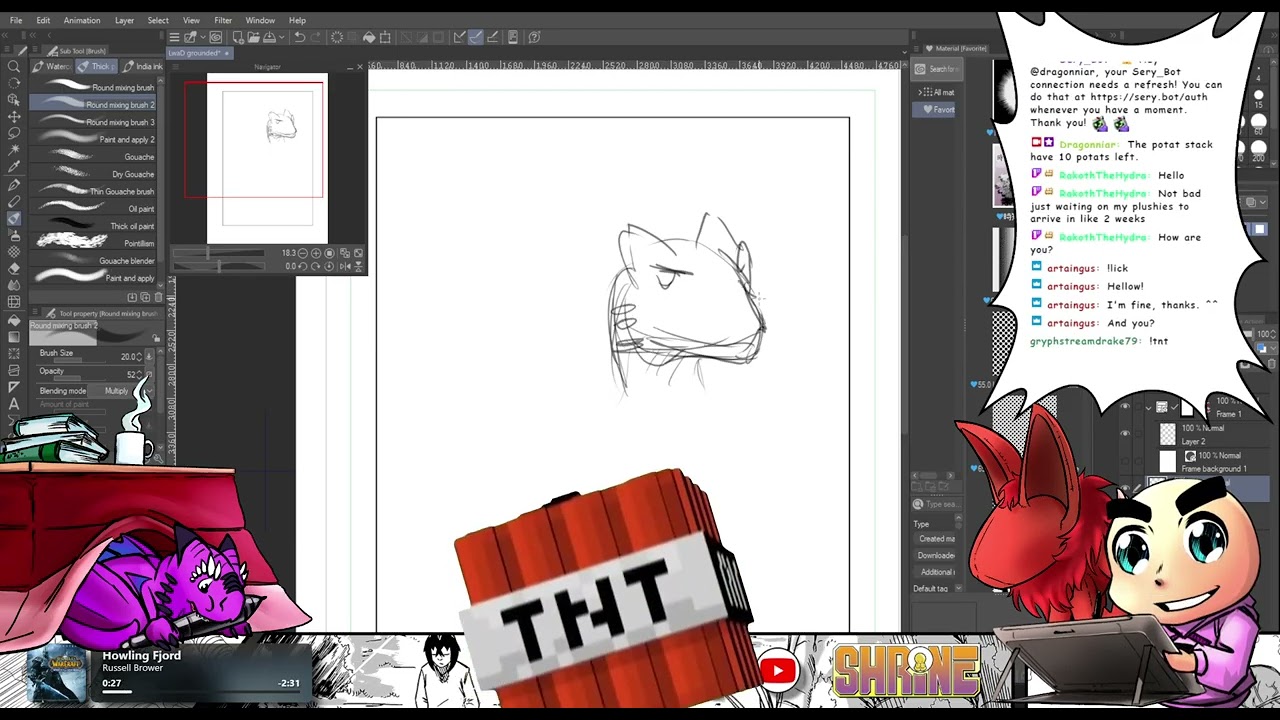Select the Eyedropper tool
Screen dimensions: 1280x720
[14, 167]
